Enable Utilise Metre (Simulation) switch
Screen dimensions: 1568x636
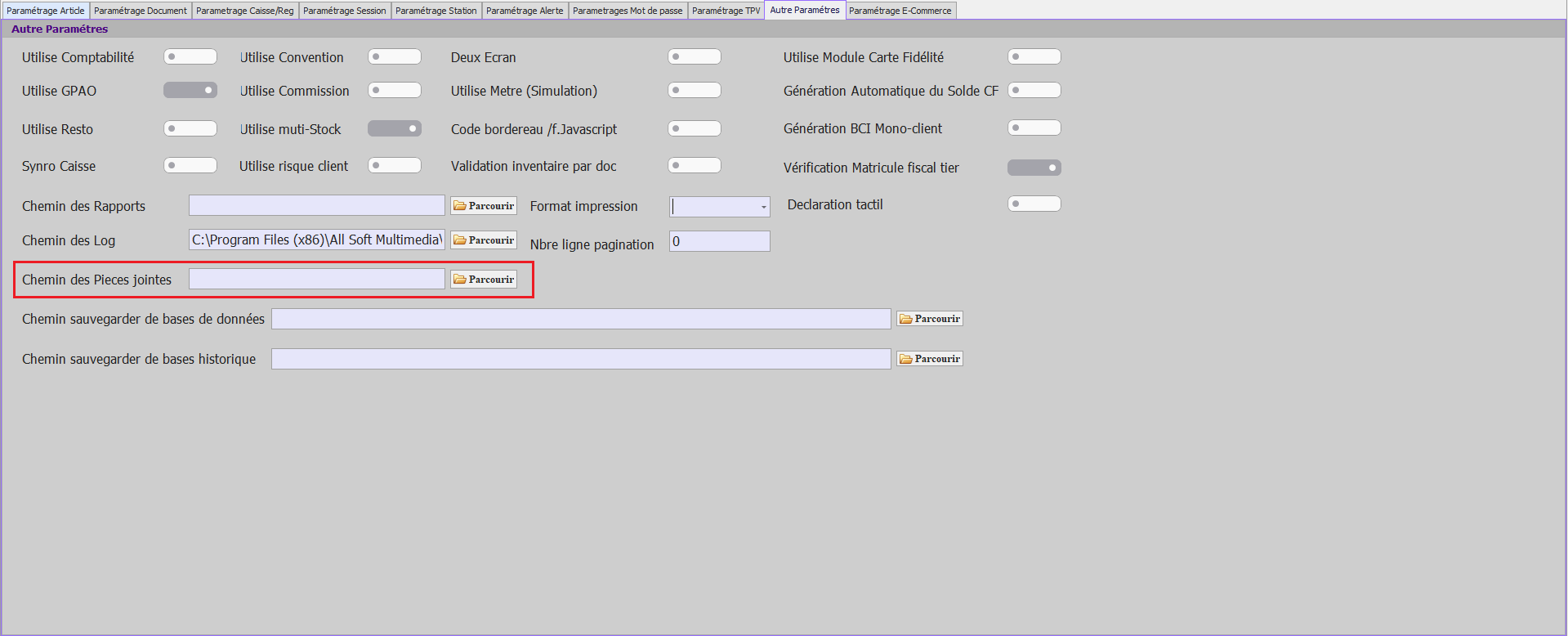(x=695, y=90)
